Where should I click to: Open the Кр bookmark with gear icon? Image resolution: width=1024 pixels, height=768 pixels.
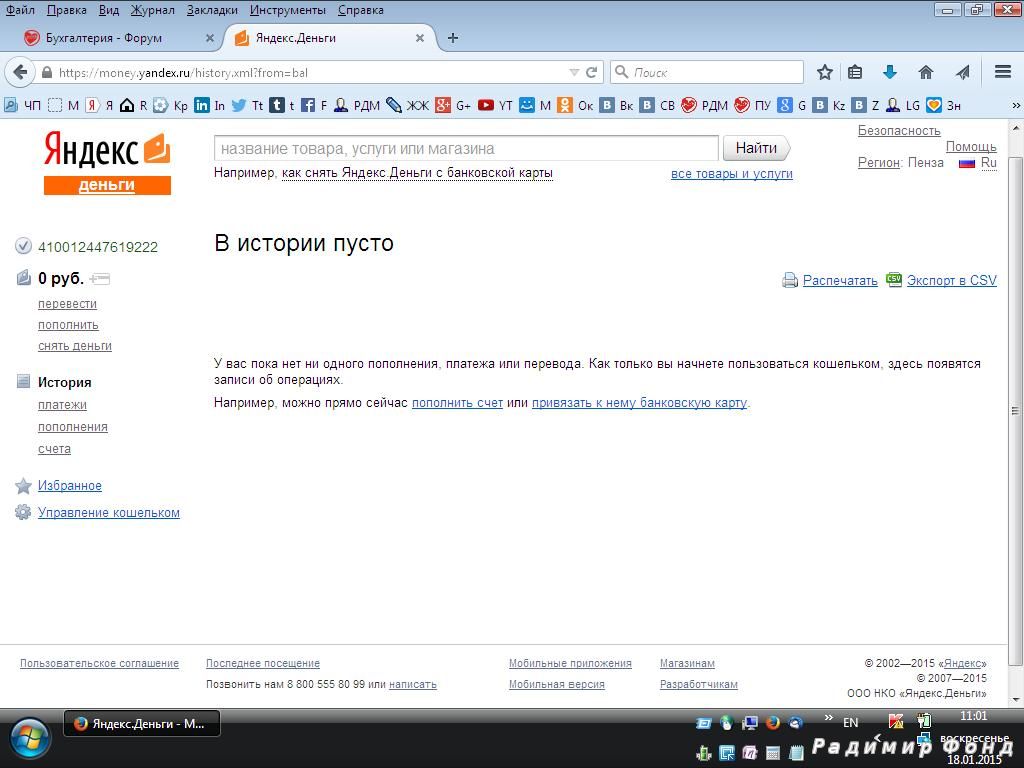pos(170,105)
